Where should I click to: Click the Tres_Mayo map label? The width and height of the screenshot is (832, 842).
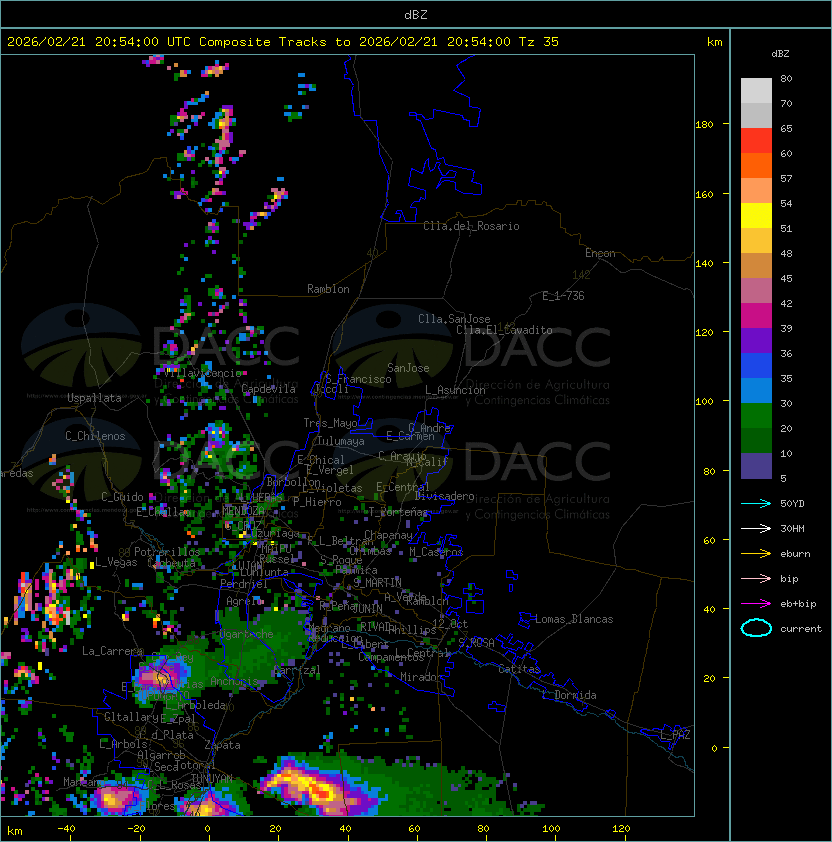[330, 423]
